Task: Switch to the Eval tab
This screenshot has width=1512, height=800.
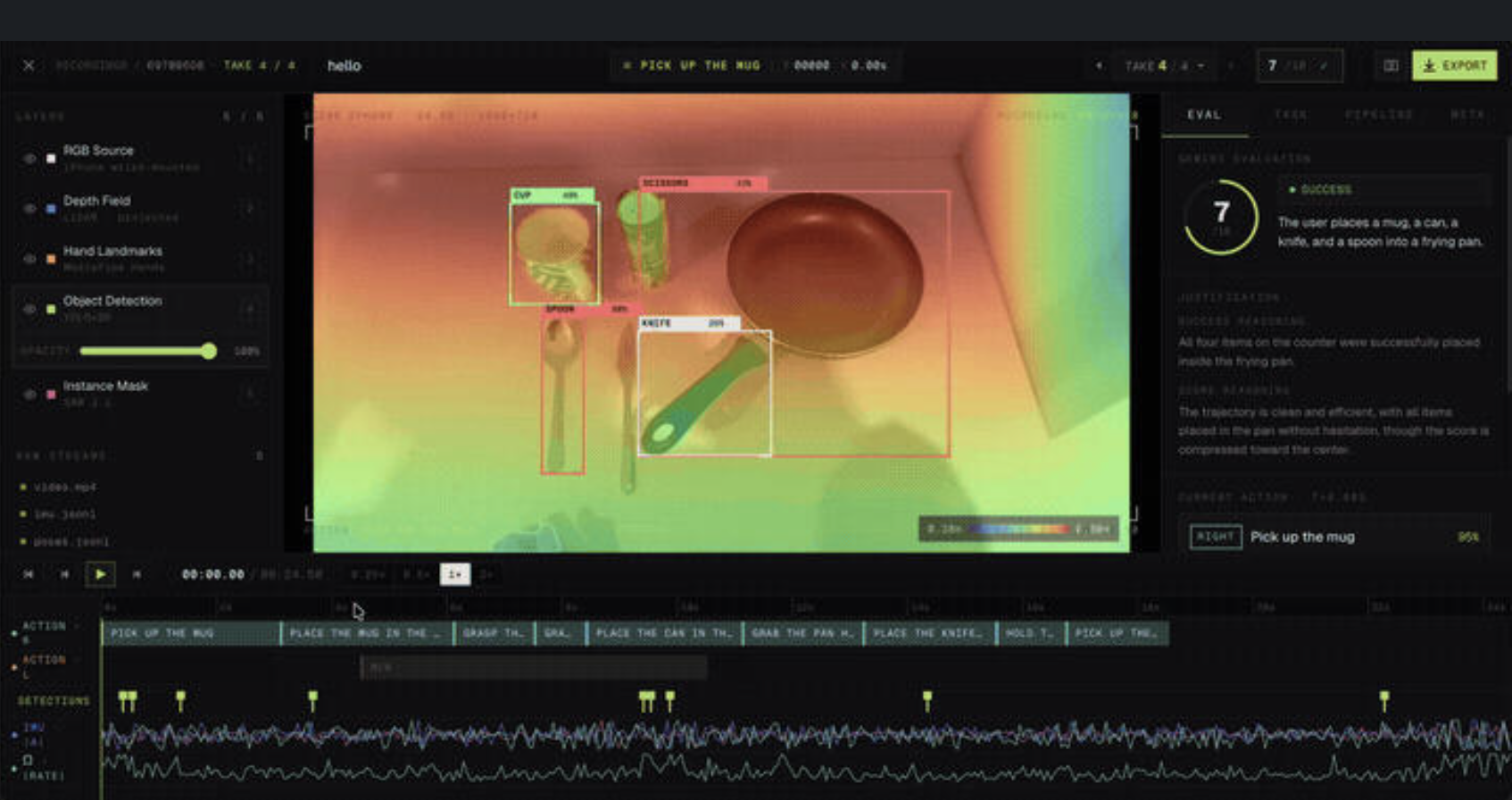Action: tap(1204, 114)
